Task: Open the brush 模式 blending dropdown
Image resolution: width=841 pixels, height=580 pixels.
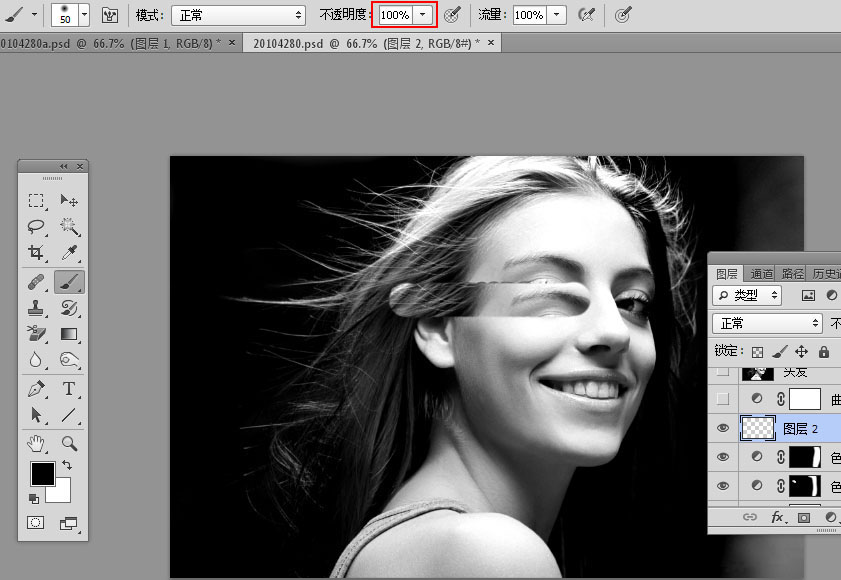Action: [x=238, y=15]
